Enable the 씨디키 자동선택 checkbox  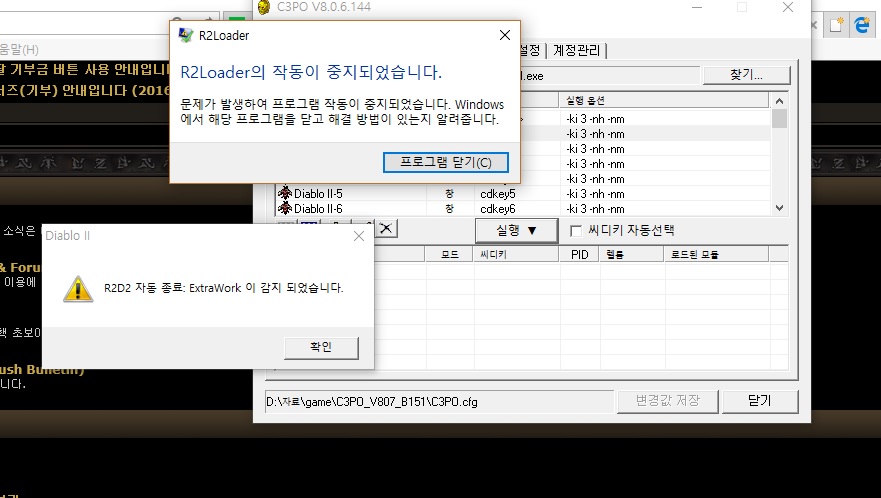click(x=576, y=231)
